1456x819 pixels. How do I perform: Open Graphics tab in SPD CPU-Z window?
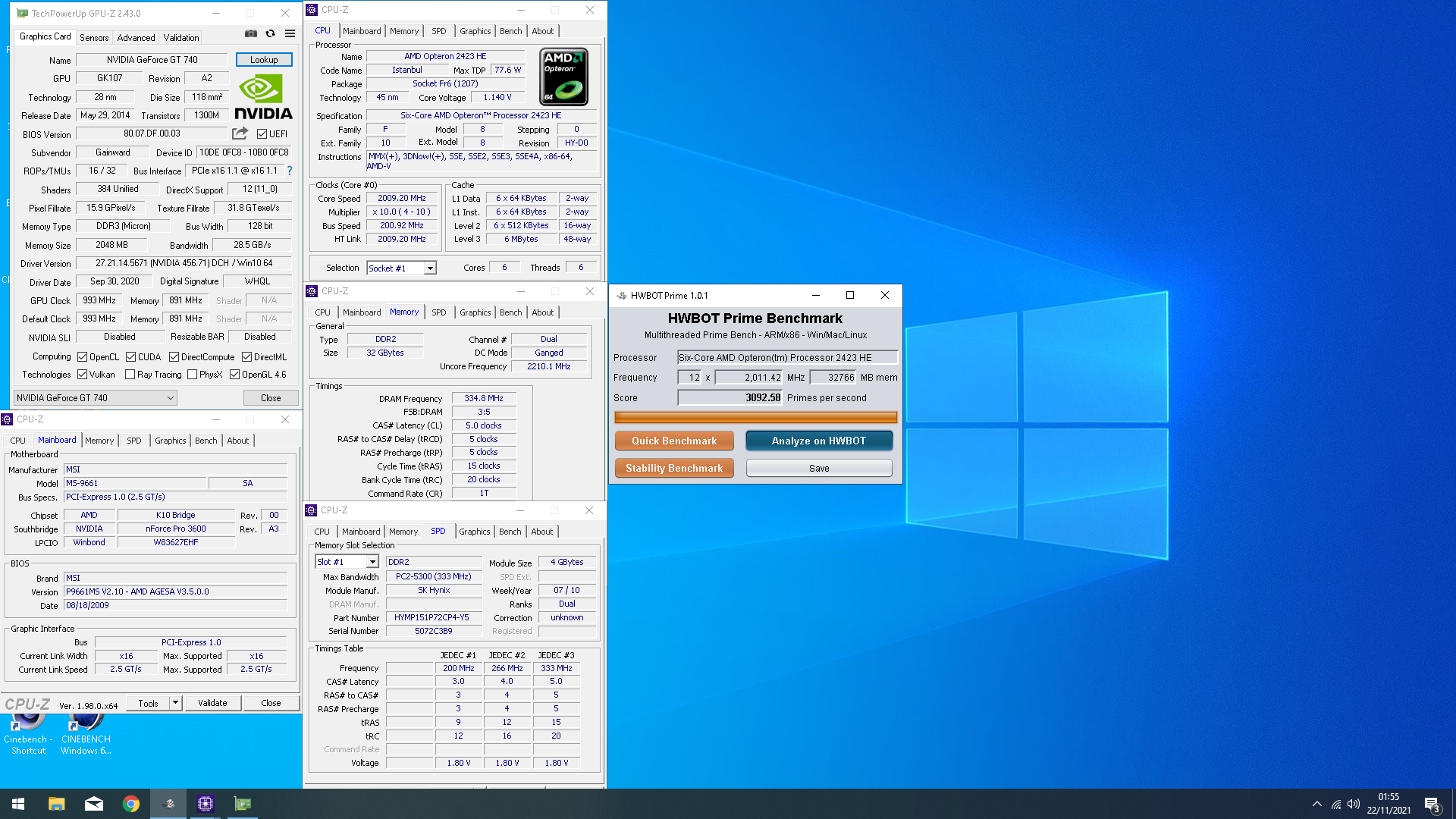click(x=474, y=532)
